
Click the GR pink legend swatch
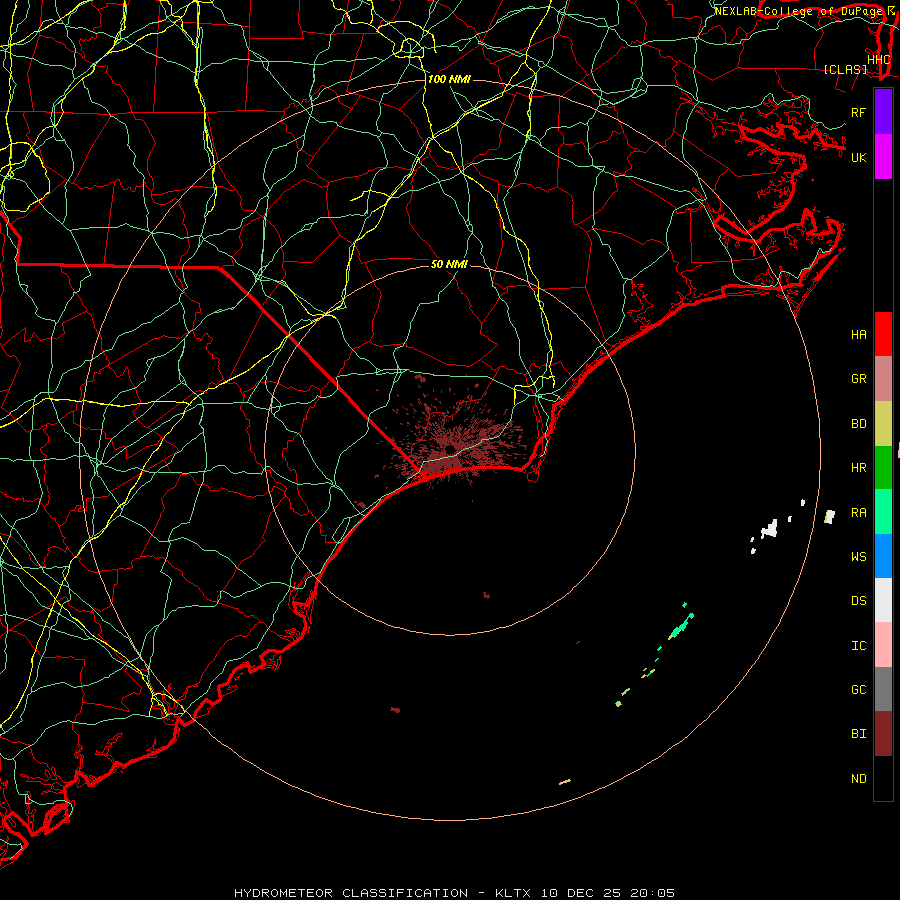point(883,379)
